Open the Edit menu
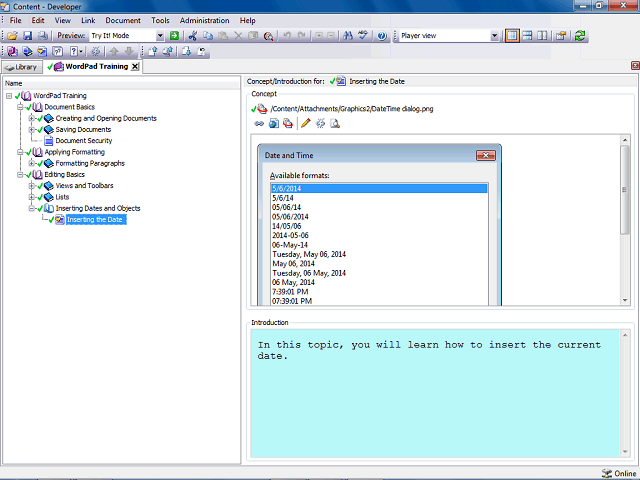 [x=38, y=20]
